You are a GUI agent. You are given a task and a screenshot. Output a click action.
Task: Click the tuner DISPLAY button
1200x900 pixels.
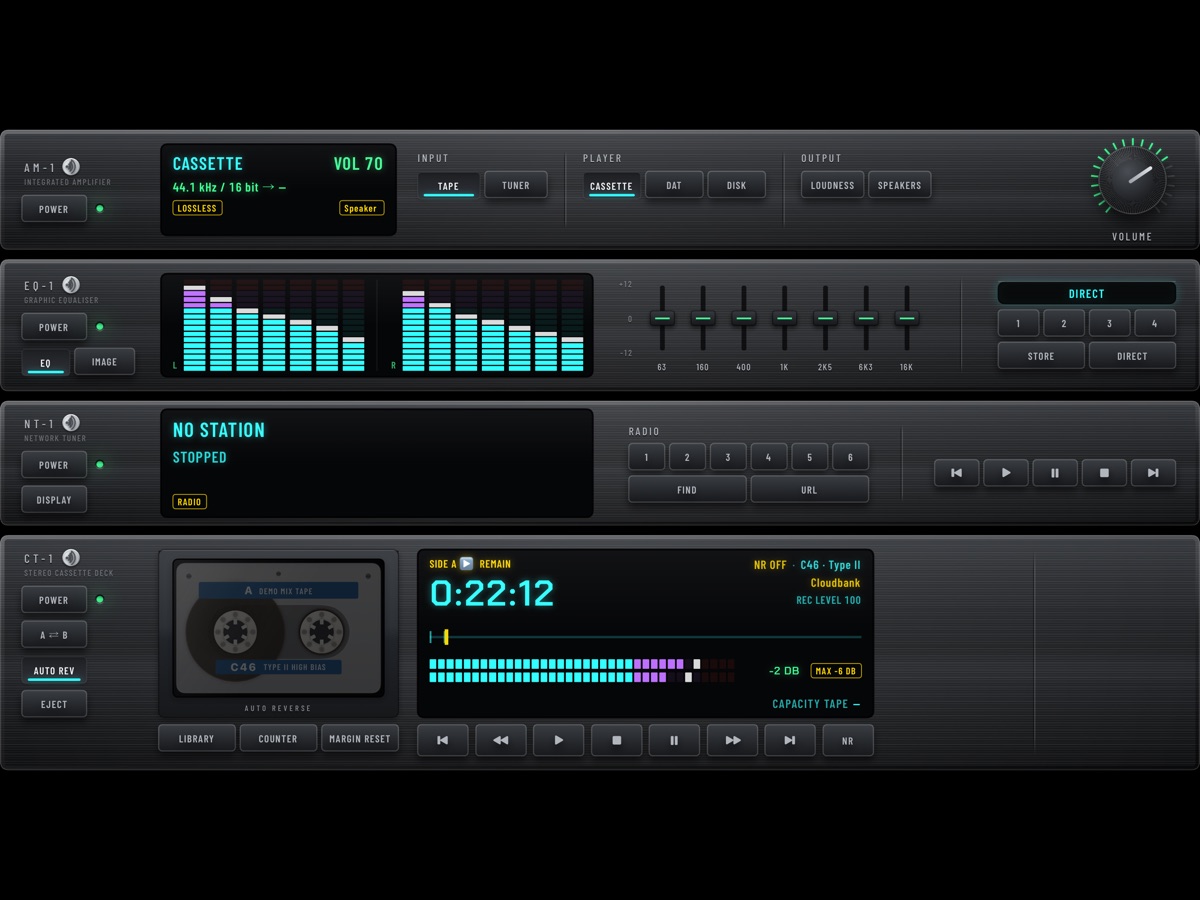[x=54, y=499]
